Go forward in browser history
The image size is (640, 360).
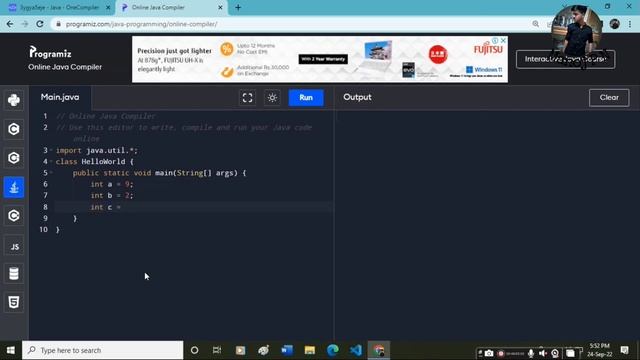tap(25, 24)
